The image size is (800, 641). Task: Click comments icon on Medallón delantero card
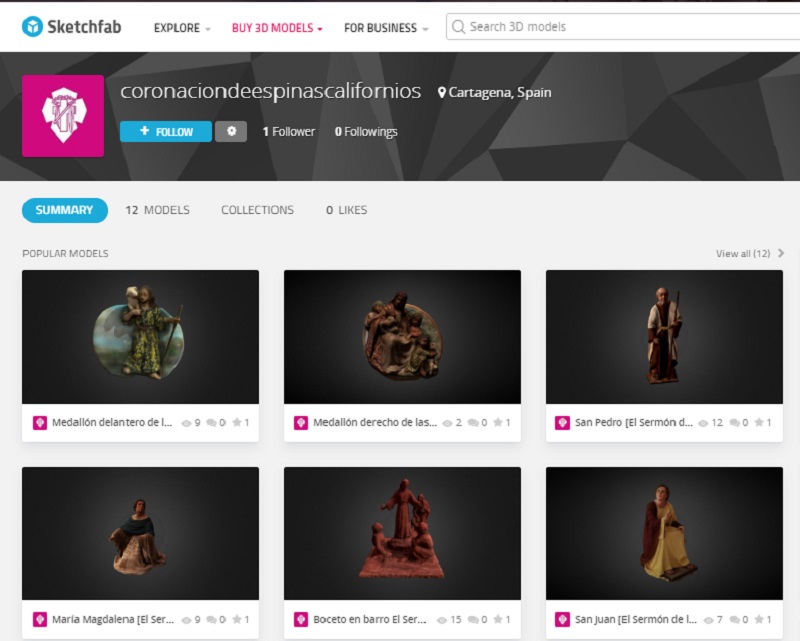click(211, 423)
